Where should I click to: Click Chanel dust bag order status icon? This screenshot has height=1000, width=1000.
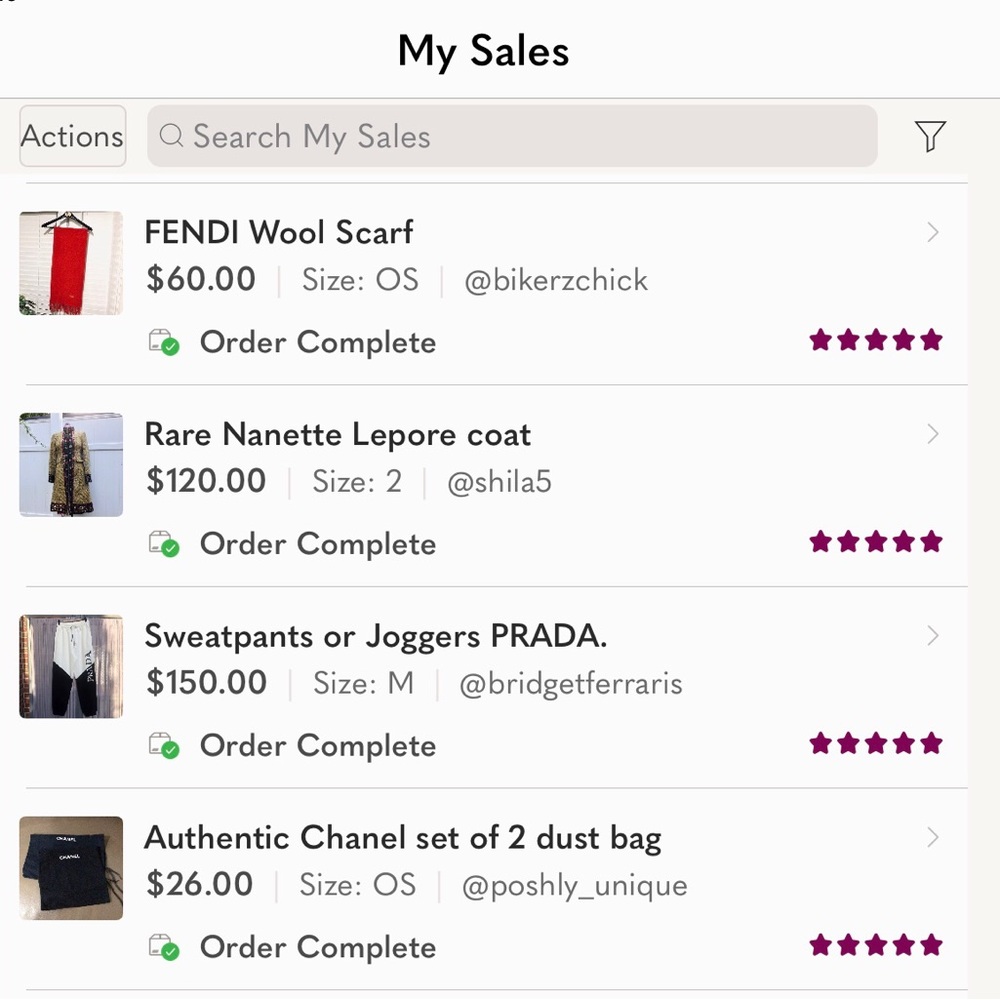(164, 947)
